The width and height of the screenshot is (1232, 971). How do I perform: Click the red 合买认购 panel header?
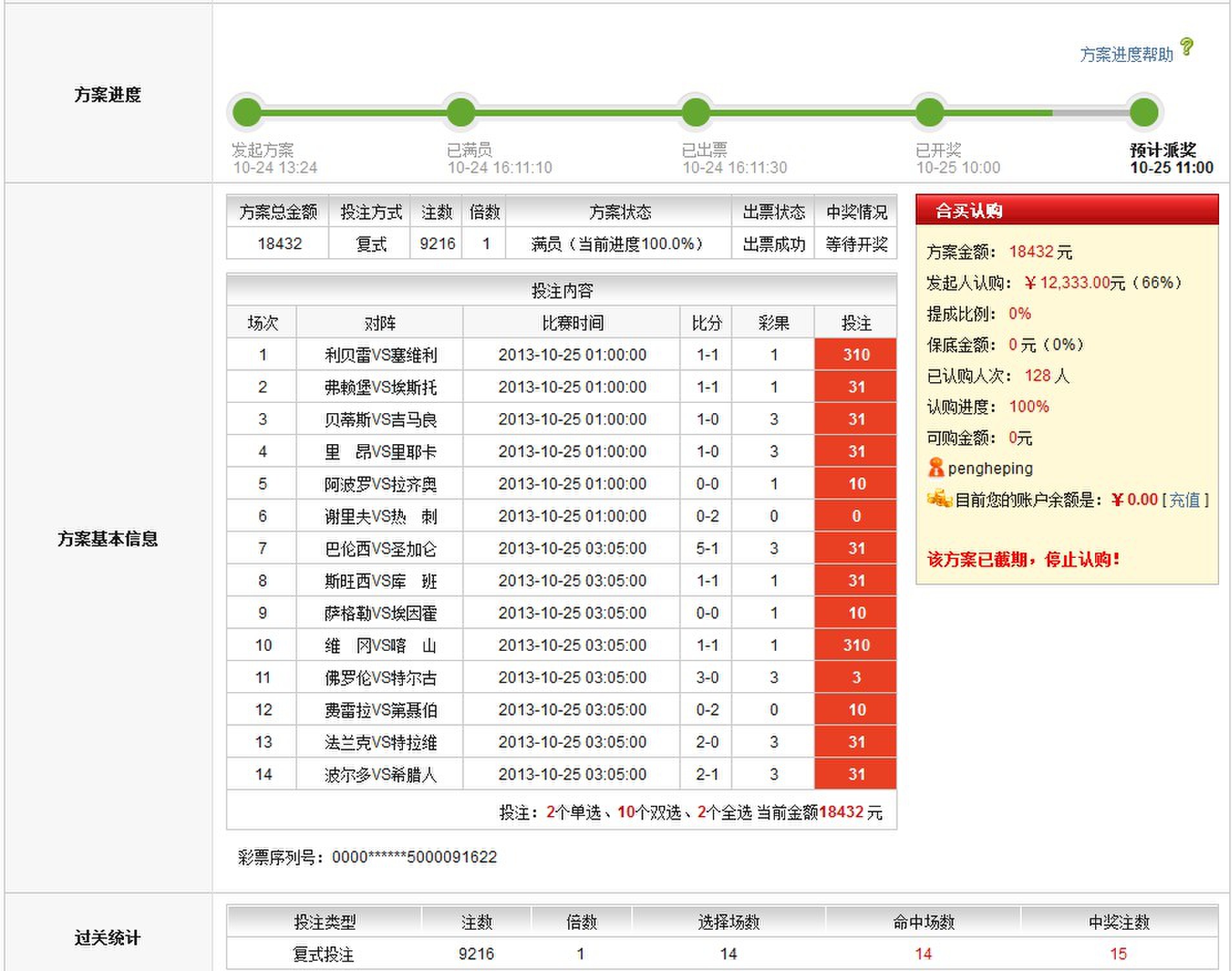(x=1067, y=210)
